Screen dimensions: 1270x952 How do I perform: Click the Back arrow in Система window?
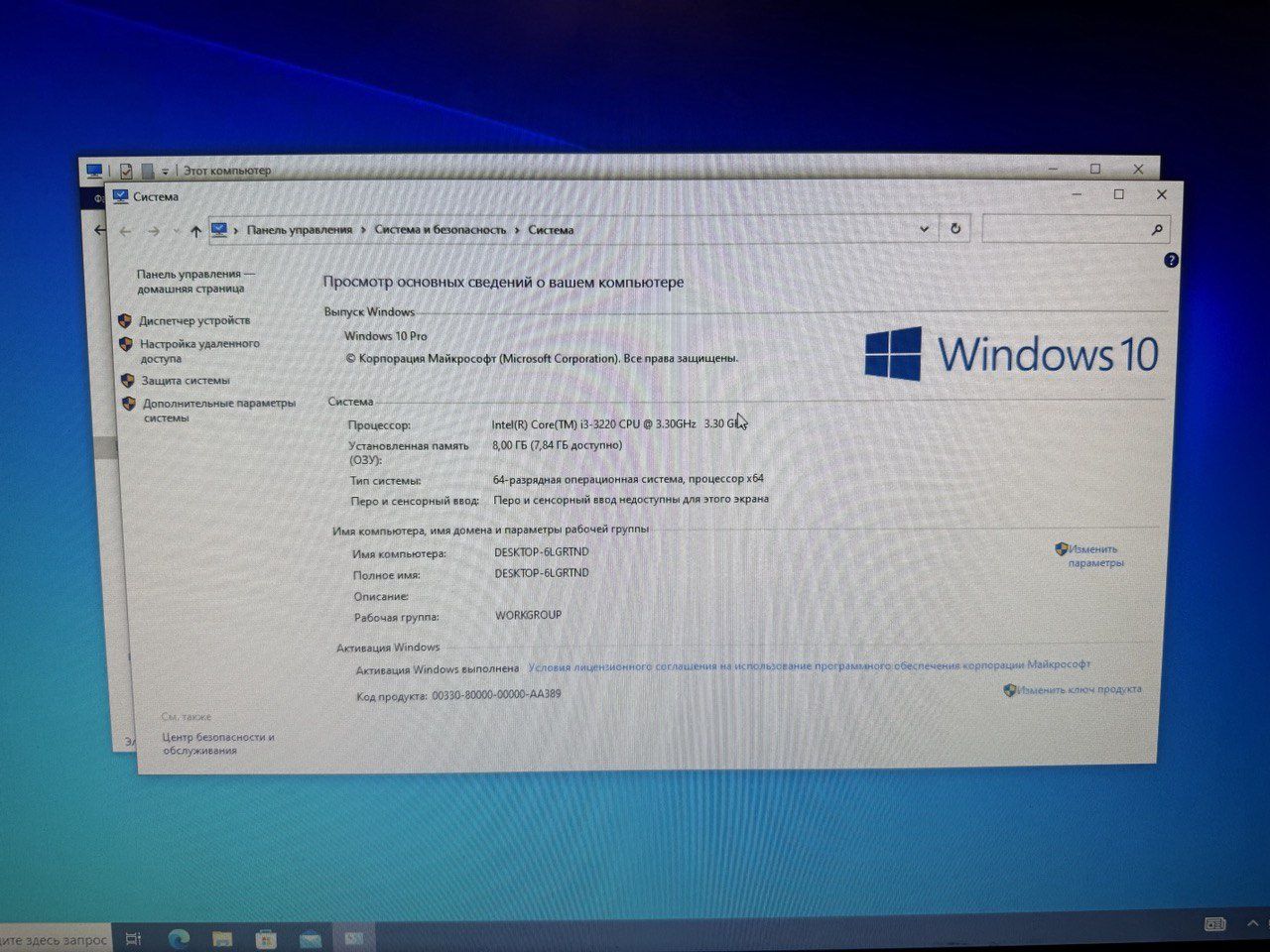126,231
